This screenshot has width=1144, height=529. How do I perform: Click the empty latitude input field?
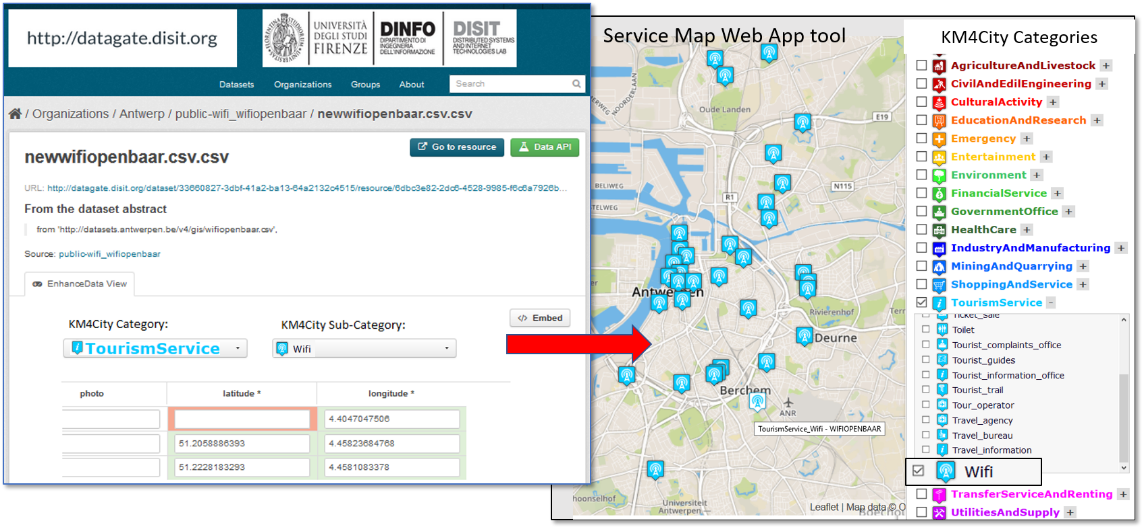tap(241, 419)
